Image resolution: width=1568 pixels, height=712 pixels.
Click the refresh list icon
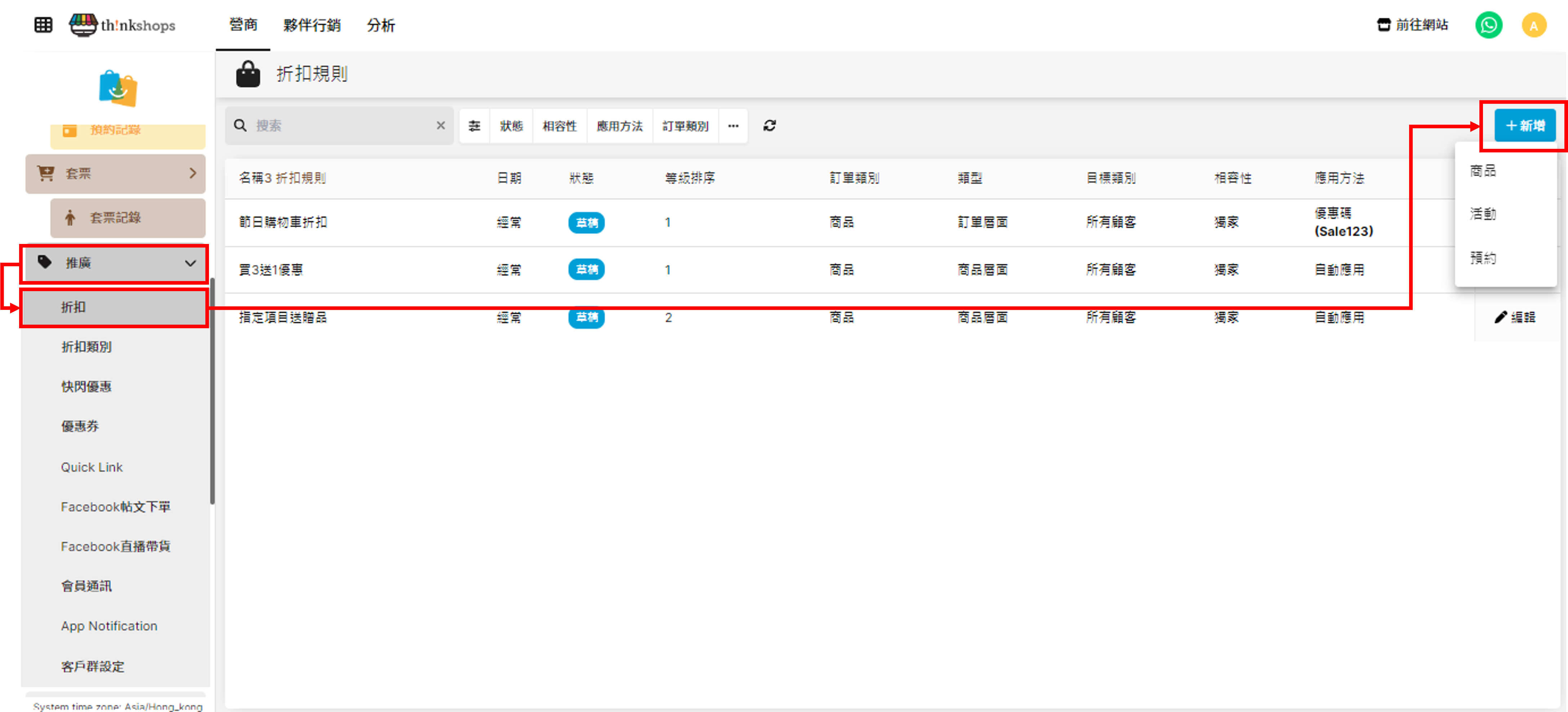[769, 125]
